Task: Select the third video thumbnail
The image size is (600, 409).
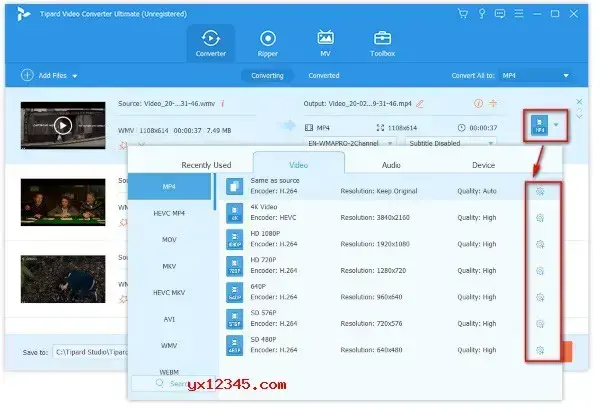Action: 63,279
